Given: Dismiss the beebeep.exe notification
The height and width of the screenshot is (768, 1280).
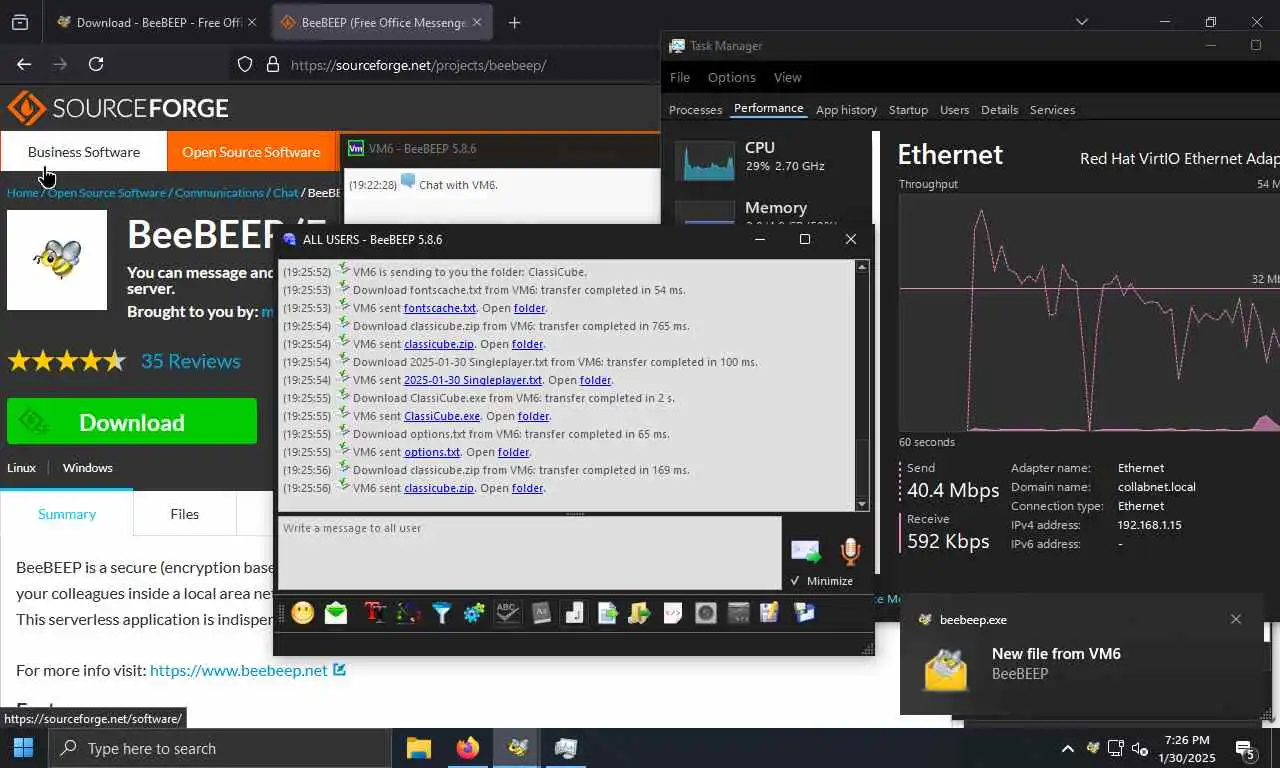Looking at the screenshot, I should (x=1236, y=619).
